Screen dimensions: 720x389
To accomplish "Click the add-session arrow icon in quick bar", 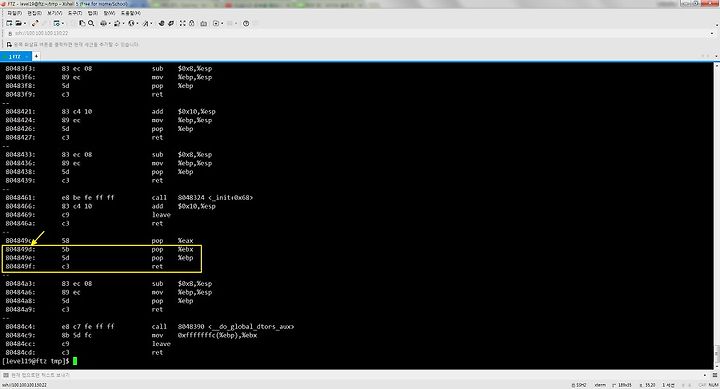I will [9, 45].
